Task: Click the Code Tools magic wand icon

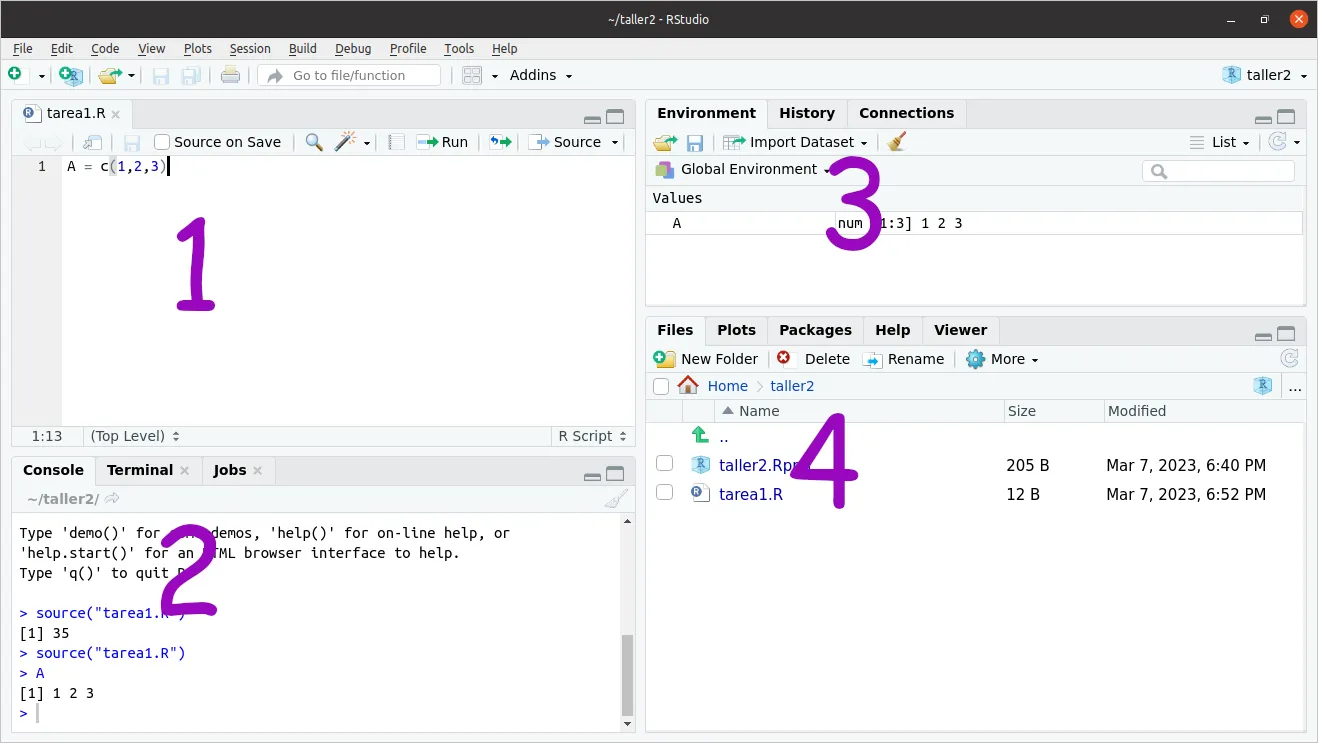Action: 346,142
